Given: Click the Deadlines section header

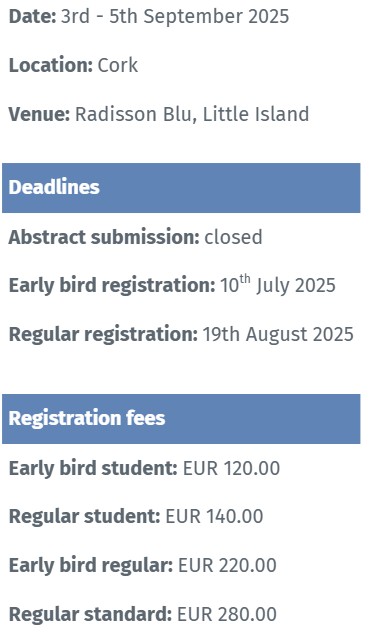Looking at the screenshot, I should pyautogui.click(x=181, y=188).
